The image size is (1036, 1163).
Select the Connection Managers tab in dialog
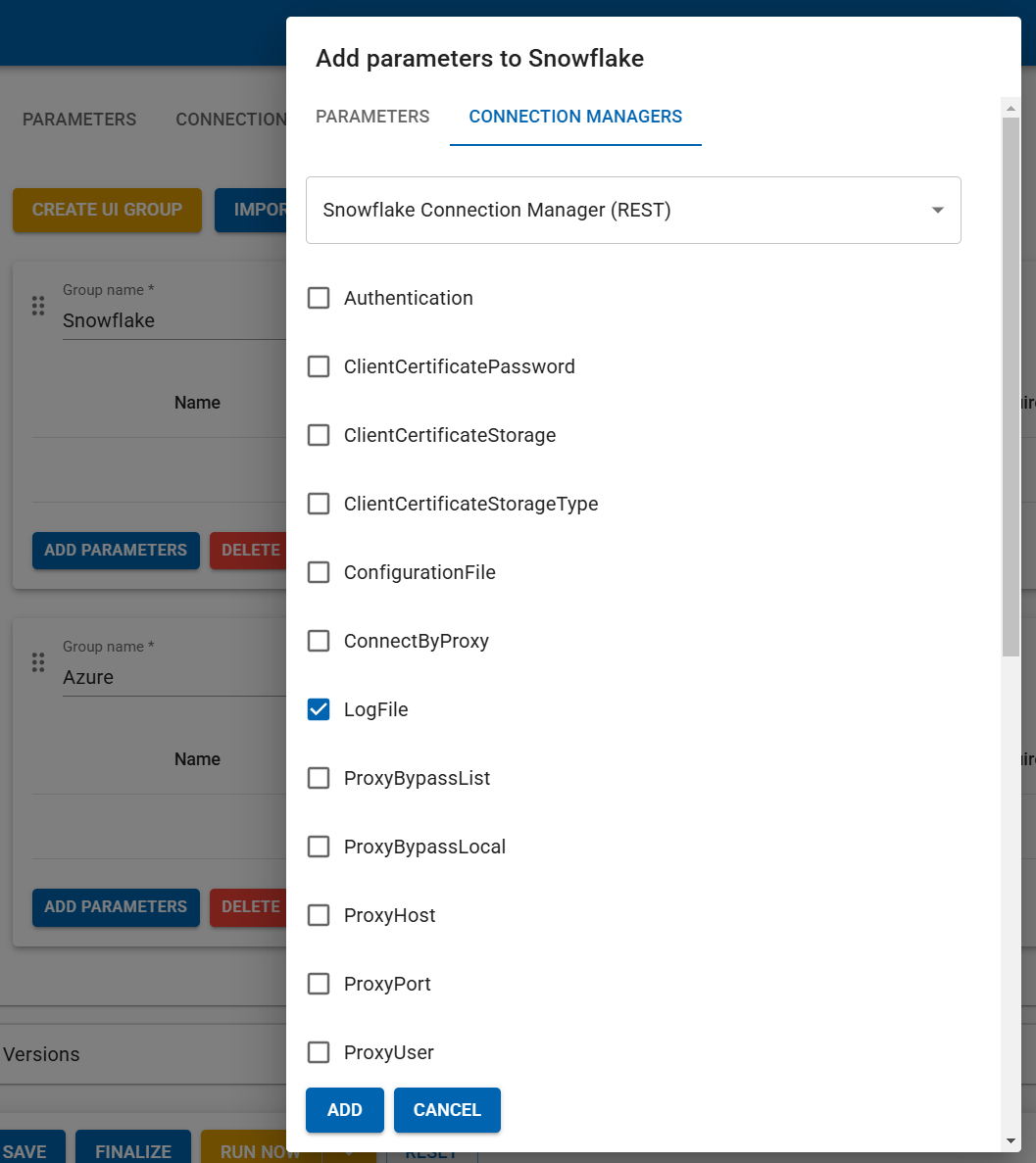[575, 117]
